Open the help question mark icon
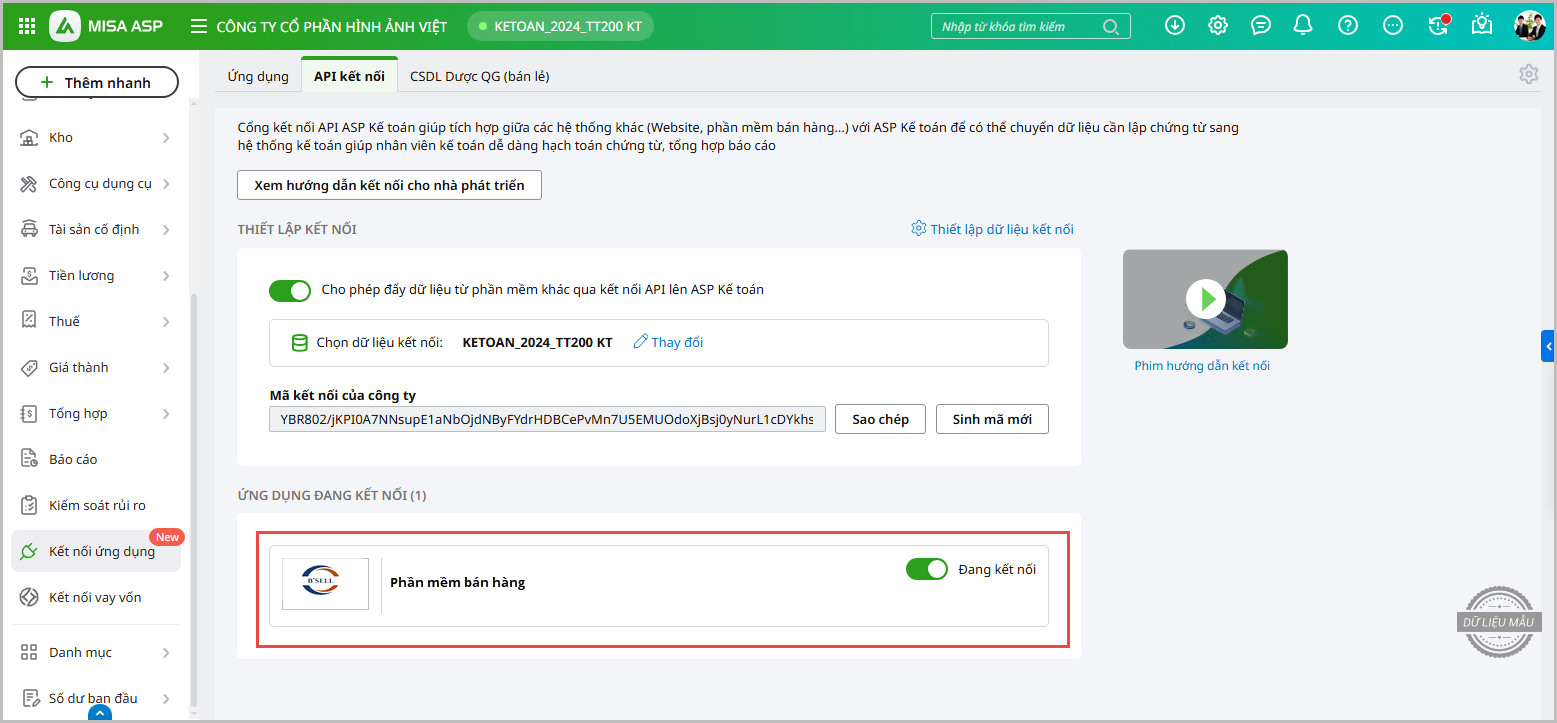 1349,26
